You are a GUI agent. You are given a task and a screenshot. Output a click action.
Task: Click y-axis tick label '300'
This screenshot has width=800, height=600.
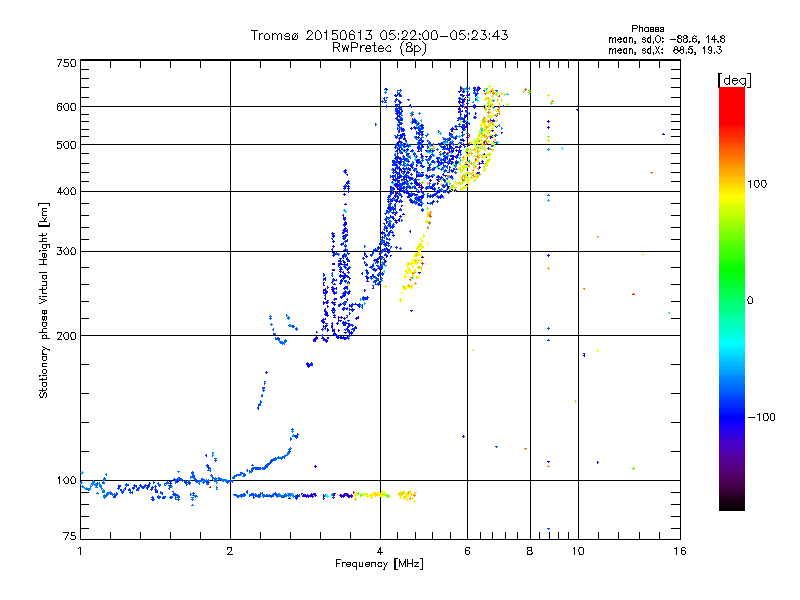pos(67,251)
